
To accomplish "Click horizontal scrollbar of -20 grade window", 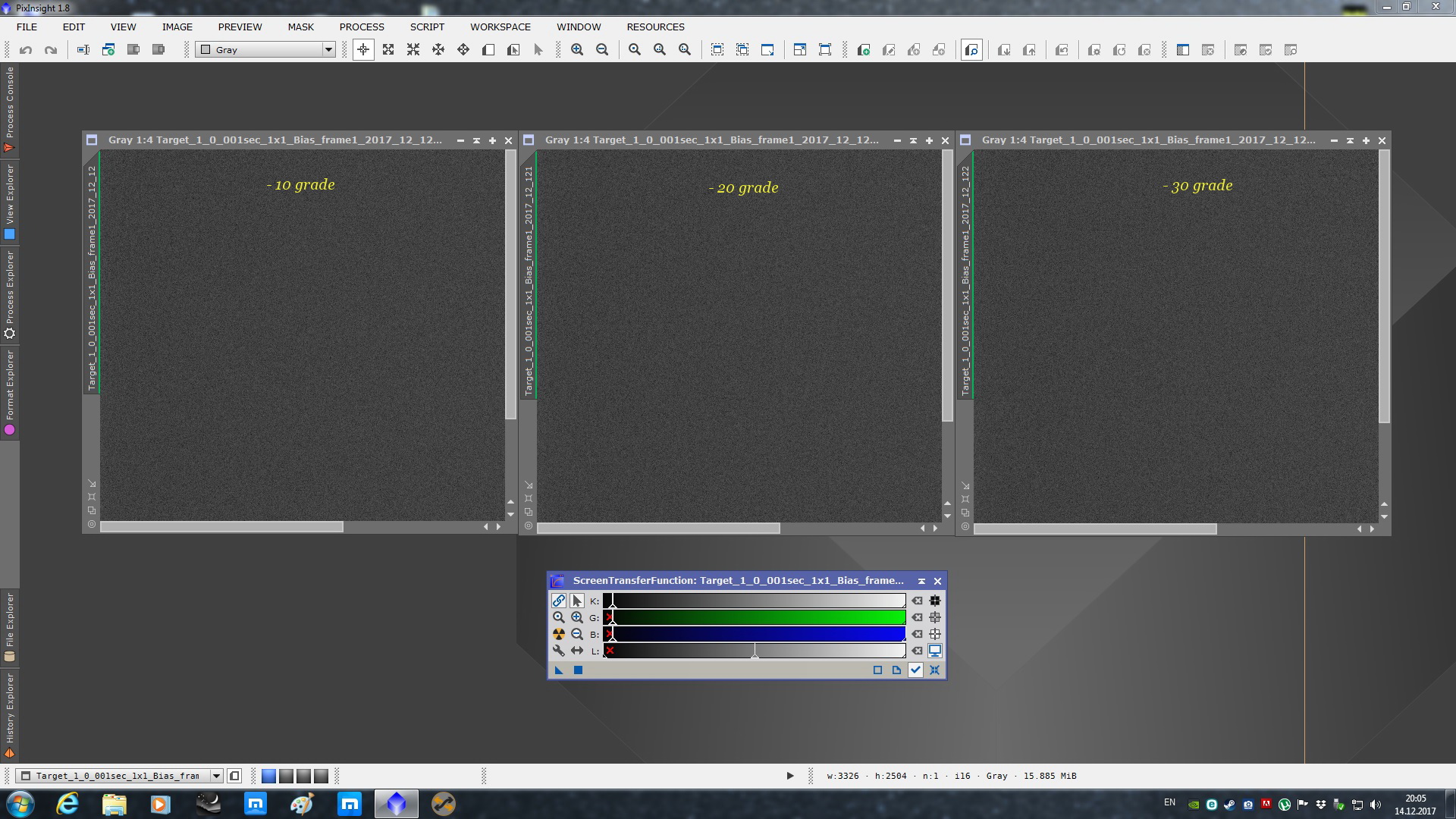I will tap(658, 528).
